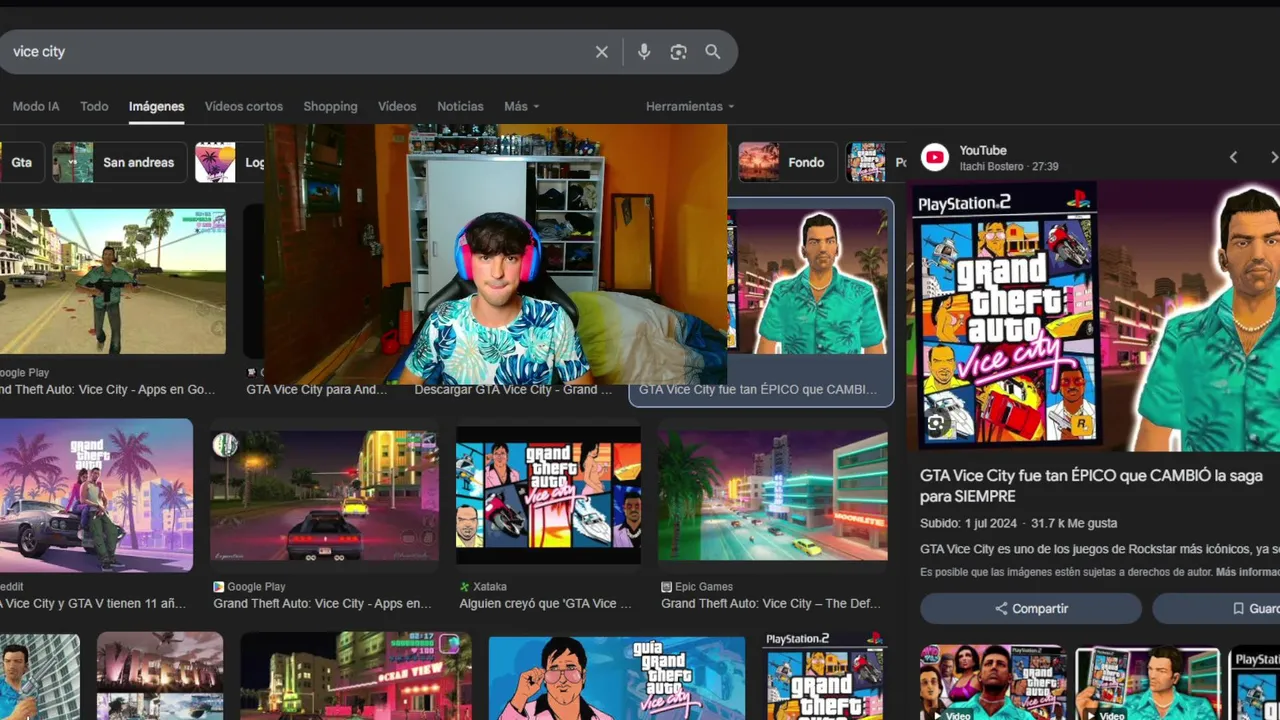Open the Xataka Vice City cover art thumbnail
The height and width of the screenshot is (720, 1280).
548,495
